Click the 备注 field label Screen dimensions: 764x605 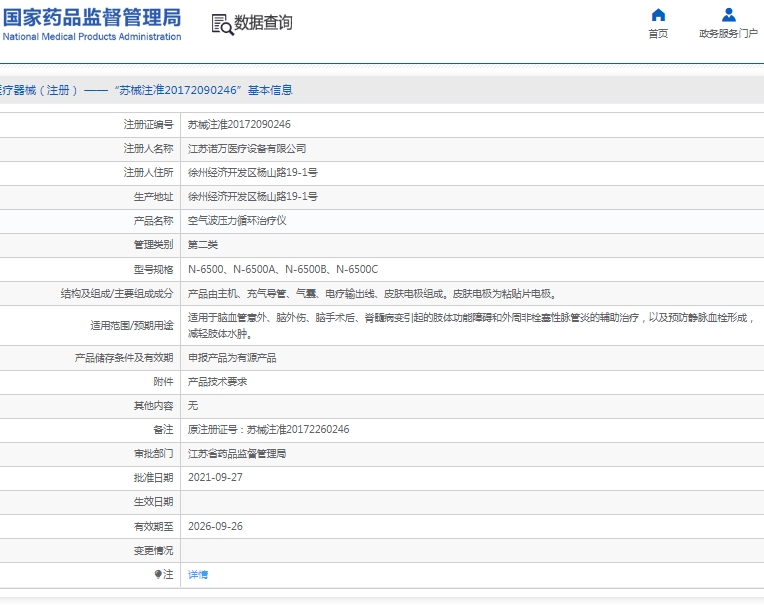click(x=163, y=430)
